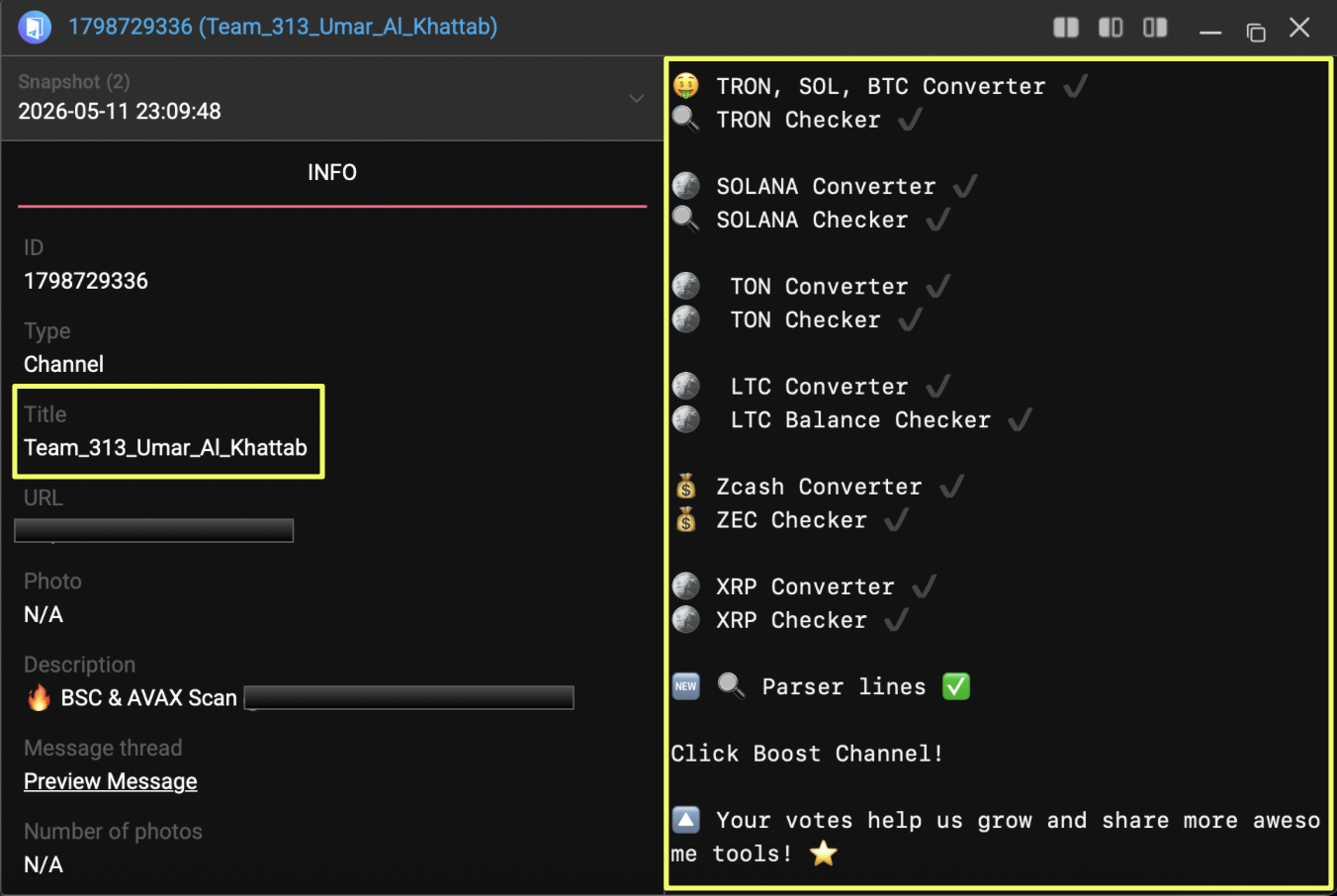Screen dimensions: 1337x896
Task: Click the SOLANA Converter line
Action: [x=826, y=186]
